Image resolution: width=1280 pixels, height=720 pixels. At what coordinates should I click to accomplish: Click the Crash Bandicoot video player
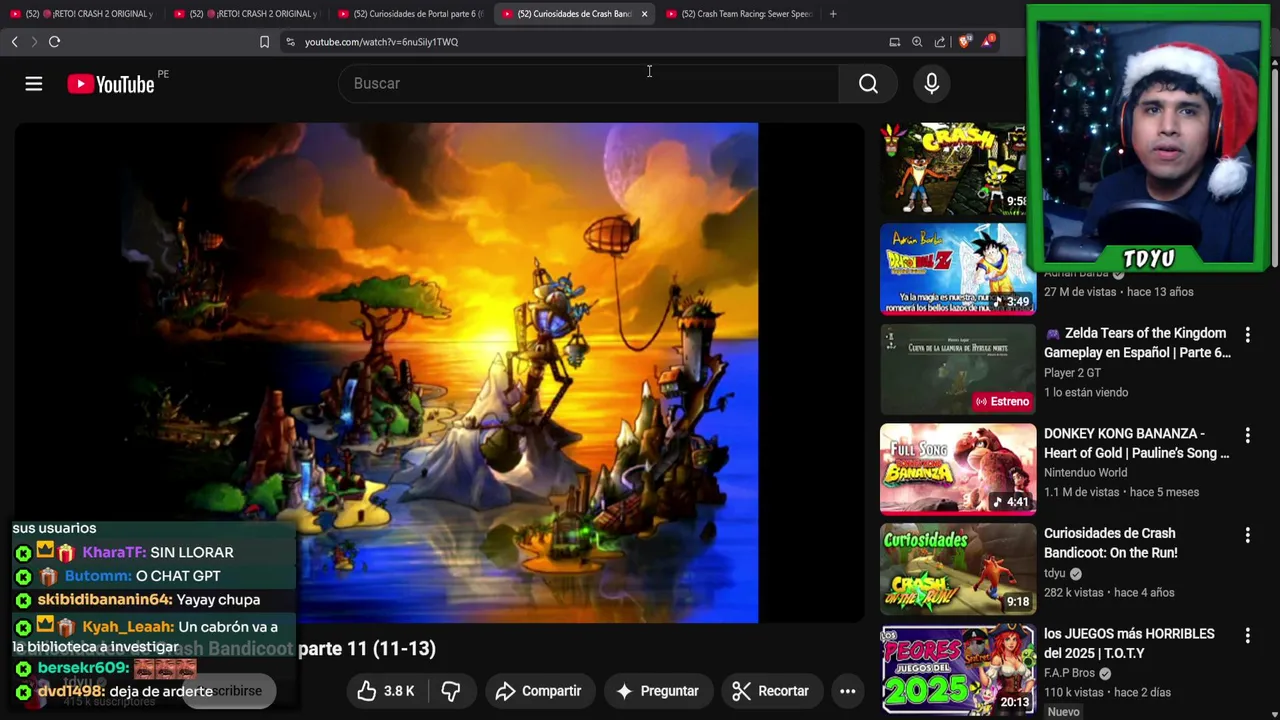tap(440, 373)
